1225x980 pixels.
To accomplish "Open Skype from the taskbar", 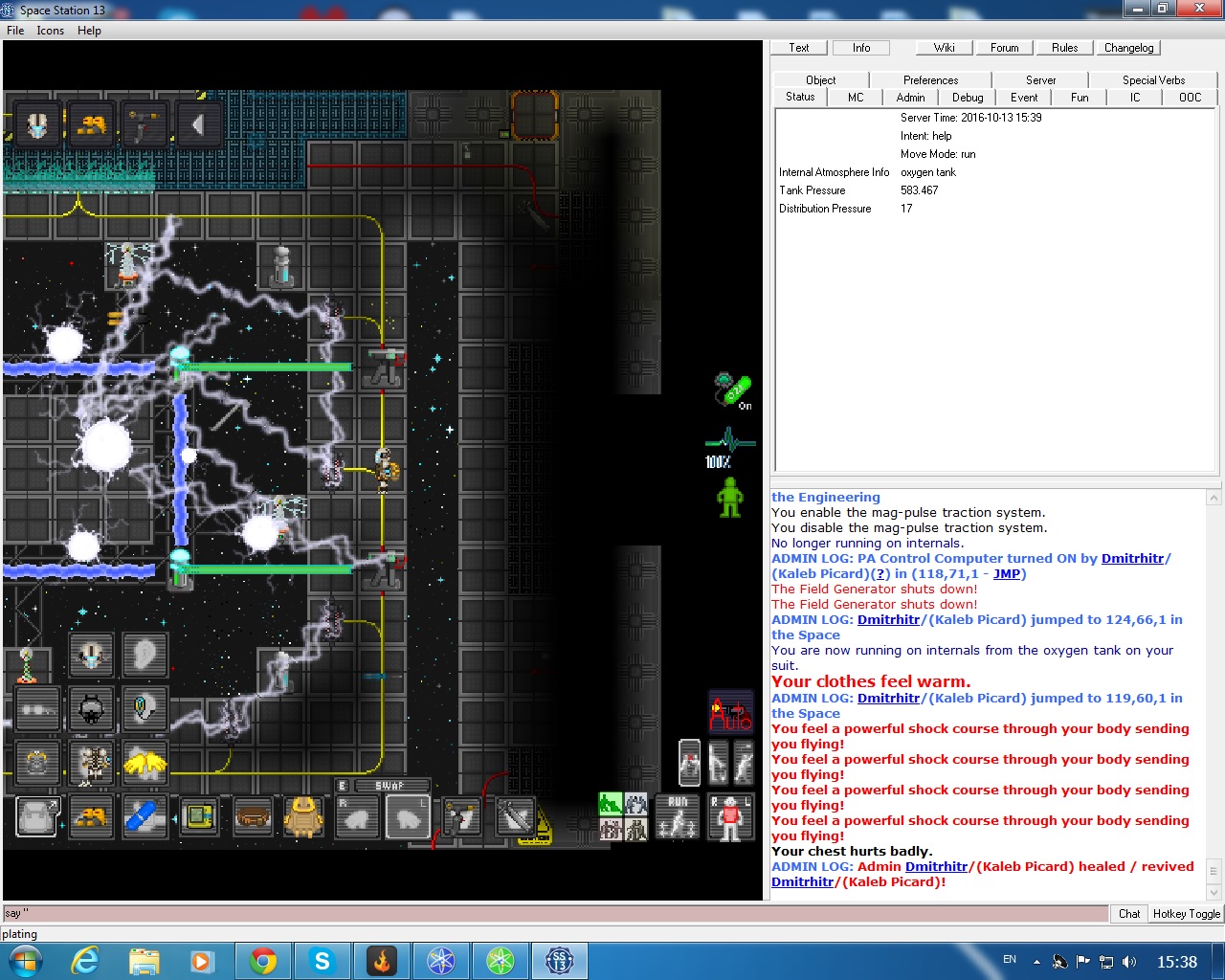I will pos(323,961).
